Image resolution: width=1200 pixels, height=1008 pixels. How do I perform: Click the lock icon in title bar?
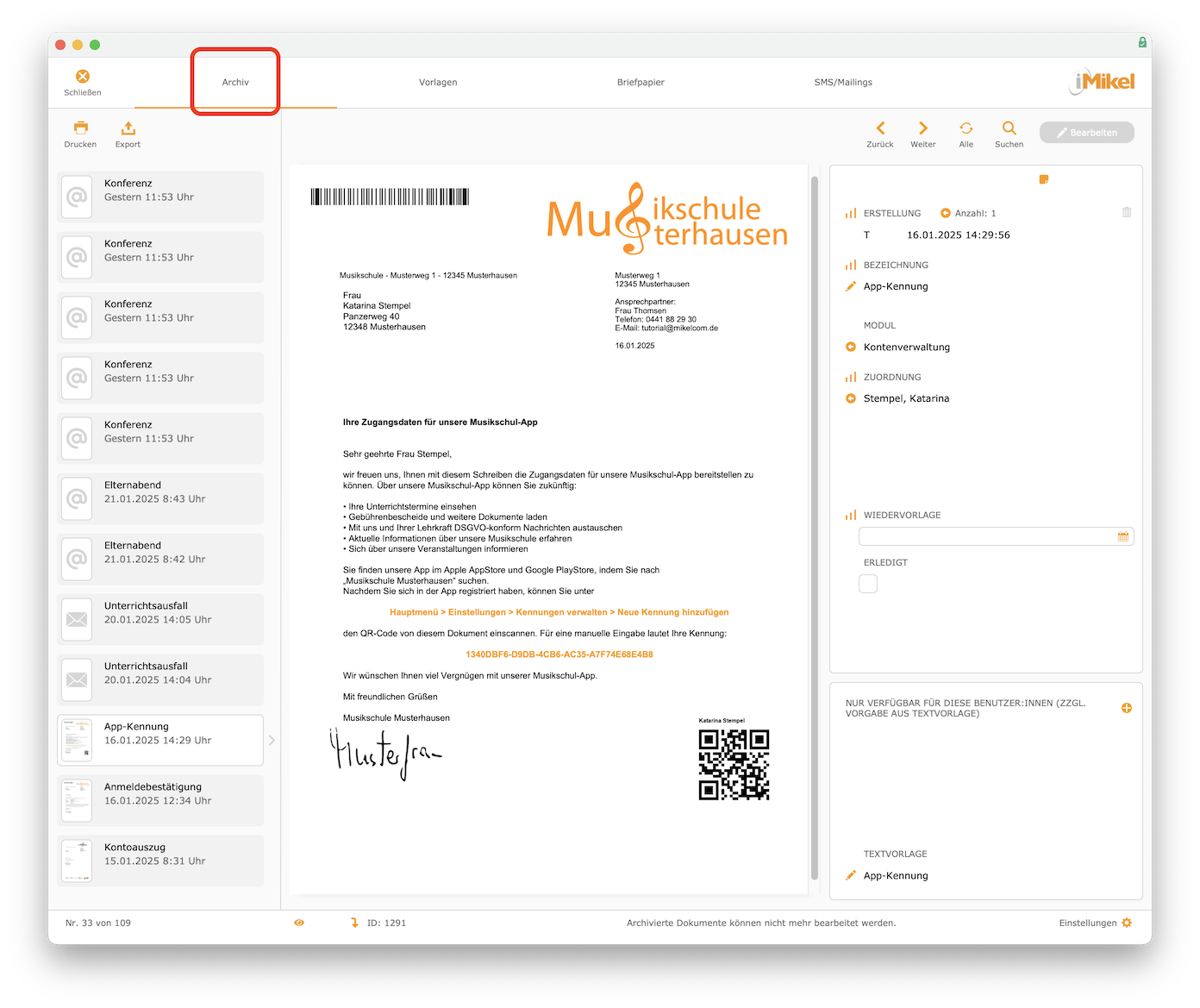(1142, 42)
